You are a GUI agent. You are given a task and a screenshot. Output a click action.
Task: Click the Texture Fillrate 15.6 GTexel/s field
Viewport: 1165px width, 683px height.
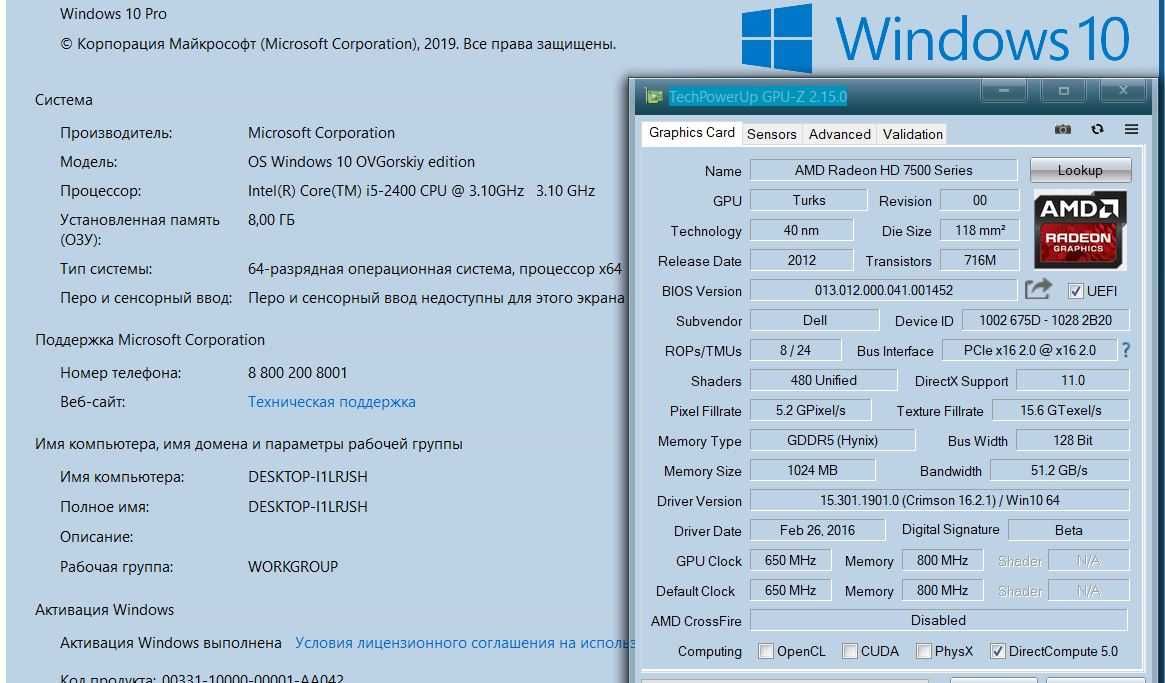coord(1060,410)
